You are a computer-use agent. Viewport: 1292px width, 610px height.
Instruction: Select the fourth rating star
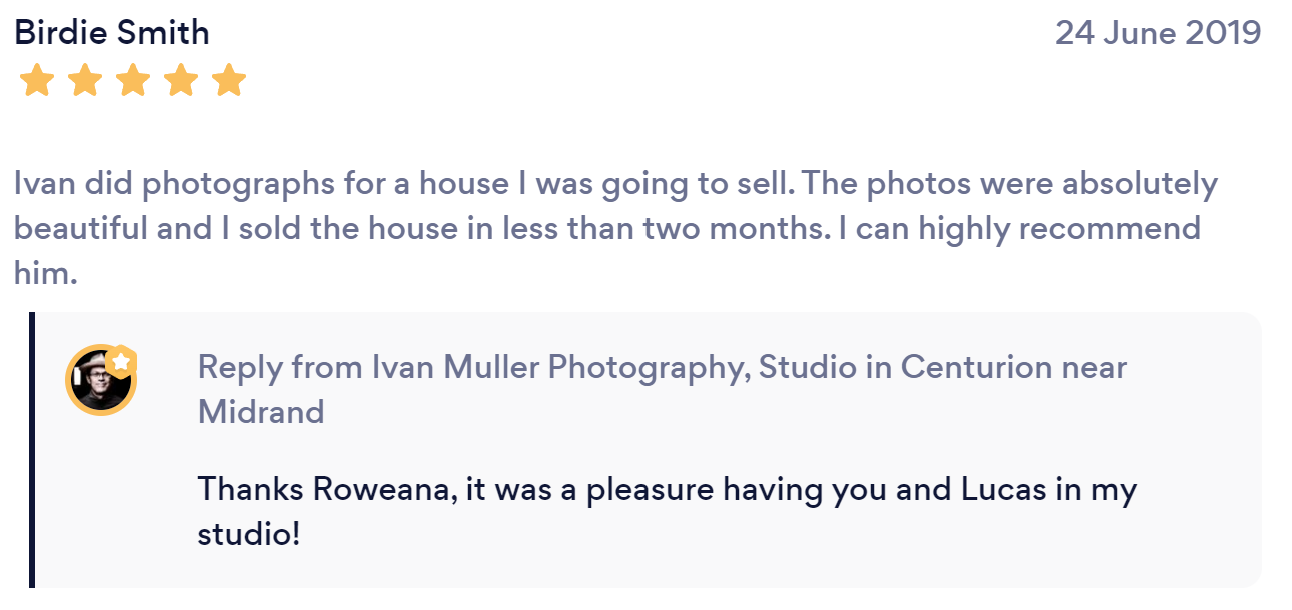coord(181,81)
